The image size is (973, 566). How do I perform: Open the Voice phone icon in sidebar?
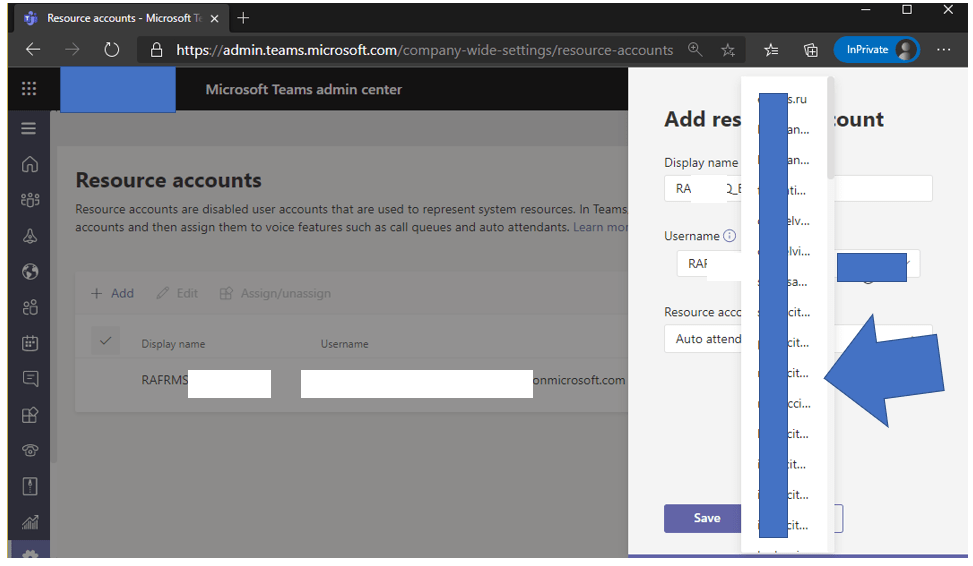click(x=29, y=450)
